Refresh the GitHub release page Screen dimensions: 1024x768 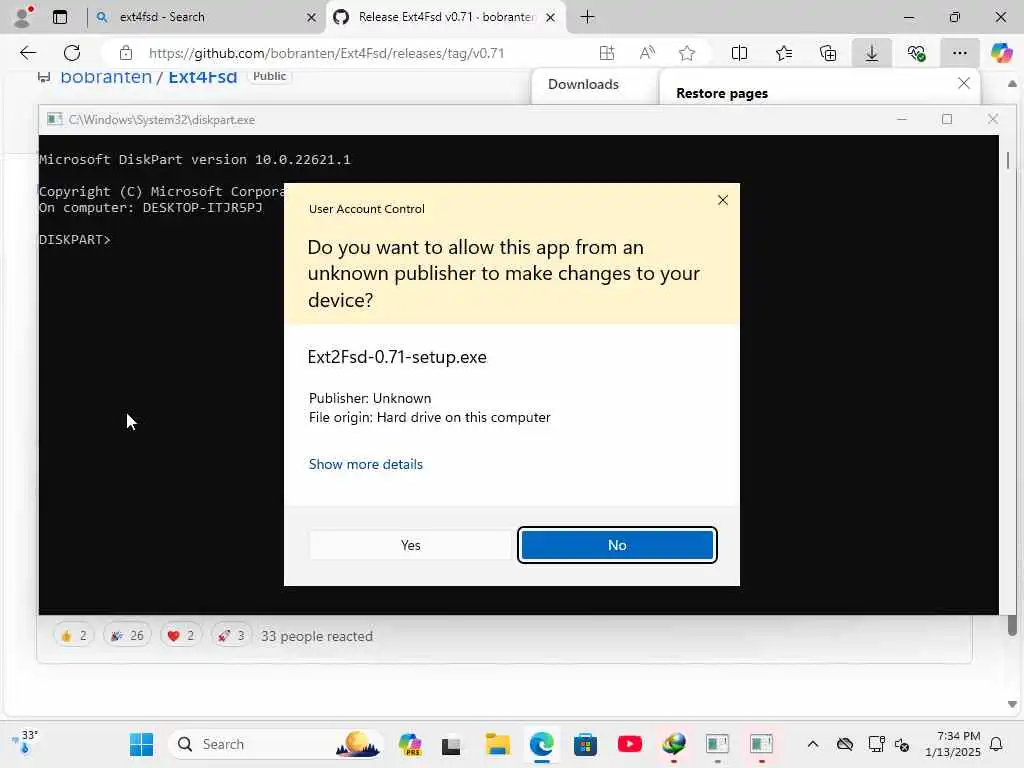(x=72, y=53)
